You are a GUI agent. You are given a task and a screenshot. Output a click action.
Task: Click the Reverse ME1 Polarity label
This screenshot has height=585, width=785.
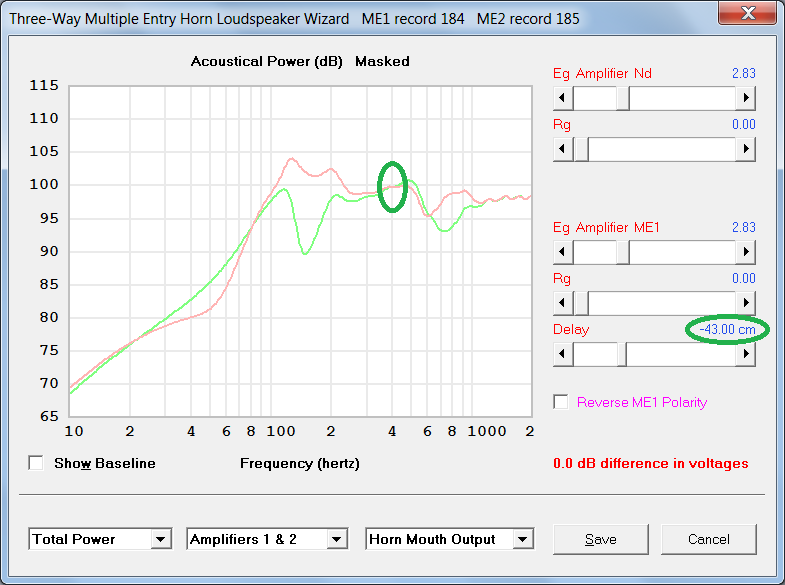tap(642, 402)
